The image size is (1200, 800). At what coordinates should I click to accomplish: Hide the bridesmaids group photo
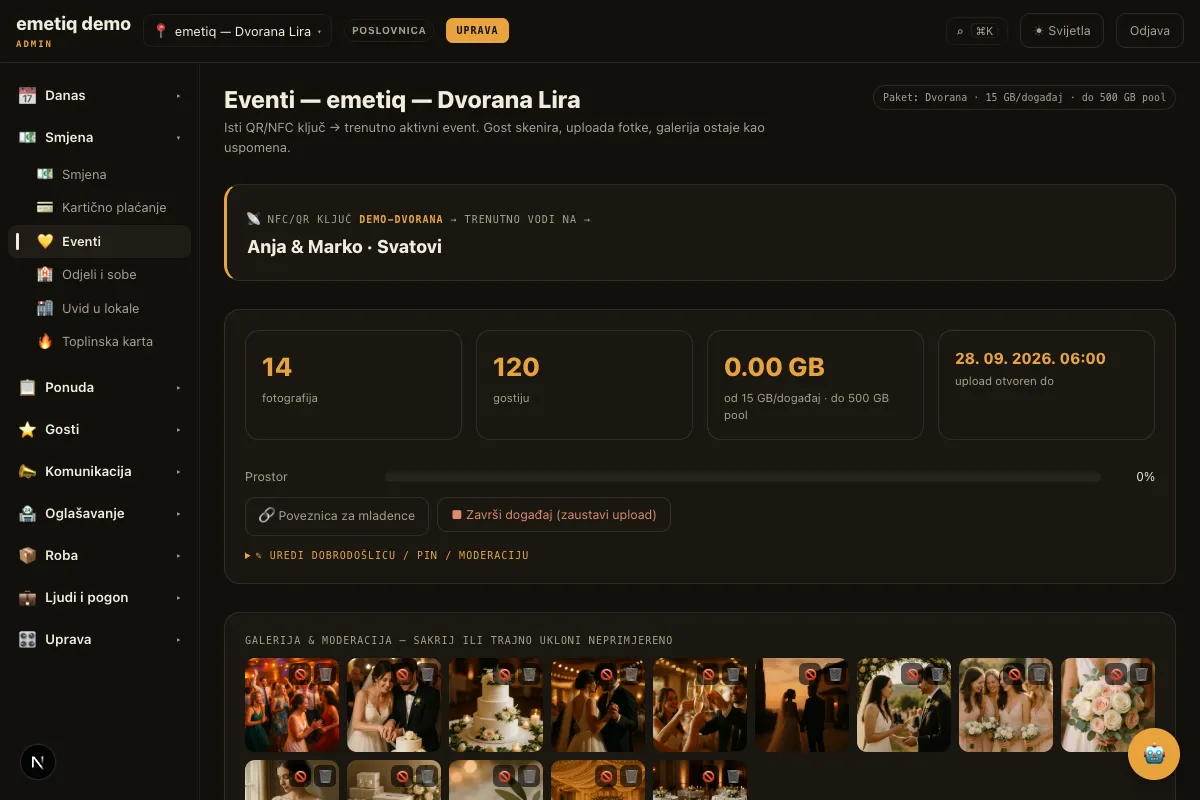[1014, 674]
